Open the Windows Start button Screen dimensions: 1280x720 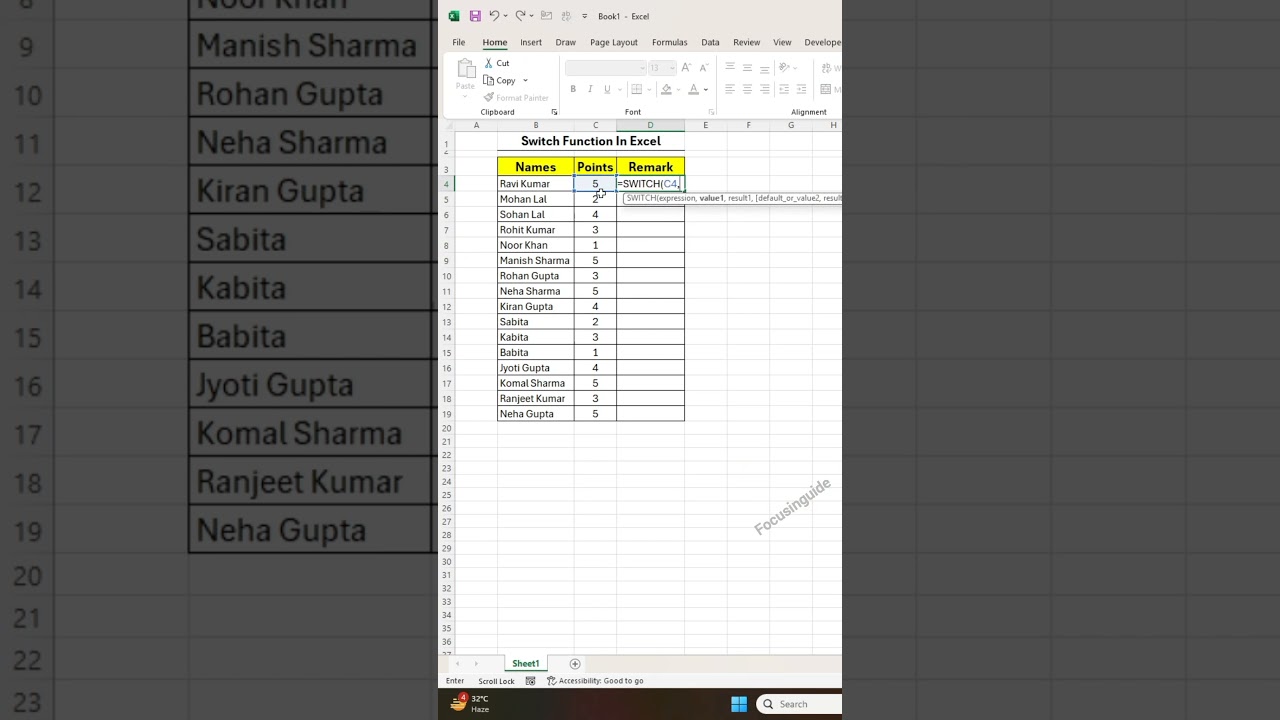(739, 704)
